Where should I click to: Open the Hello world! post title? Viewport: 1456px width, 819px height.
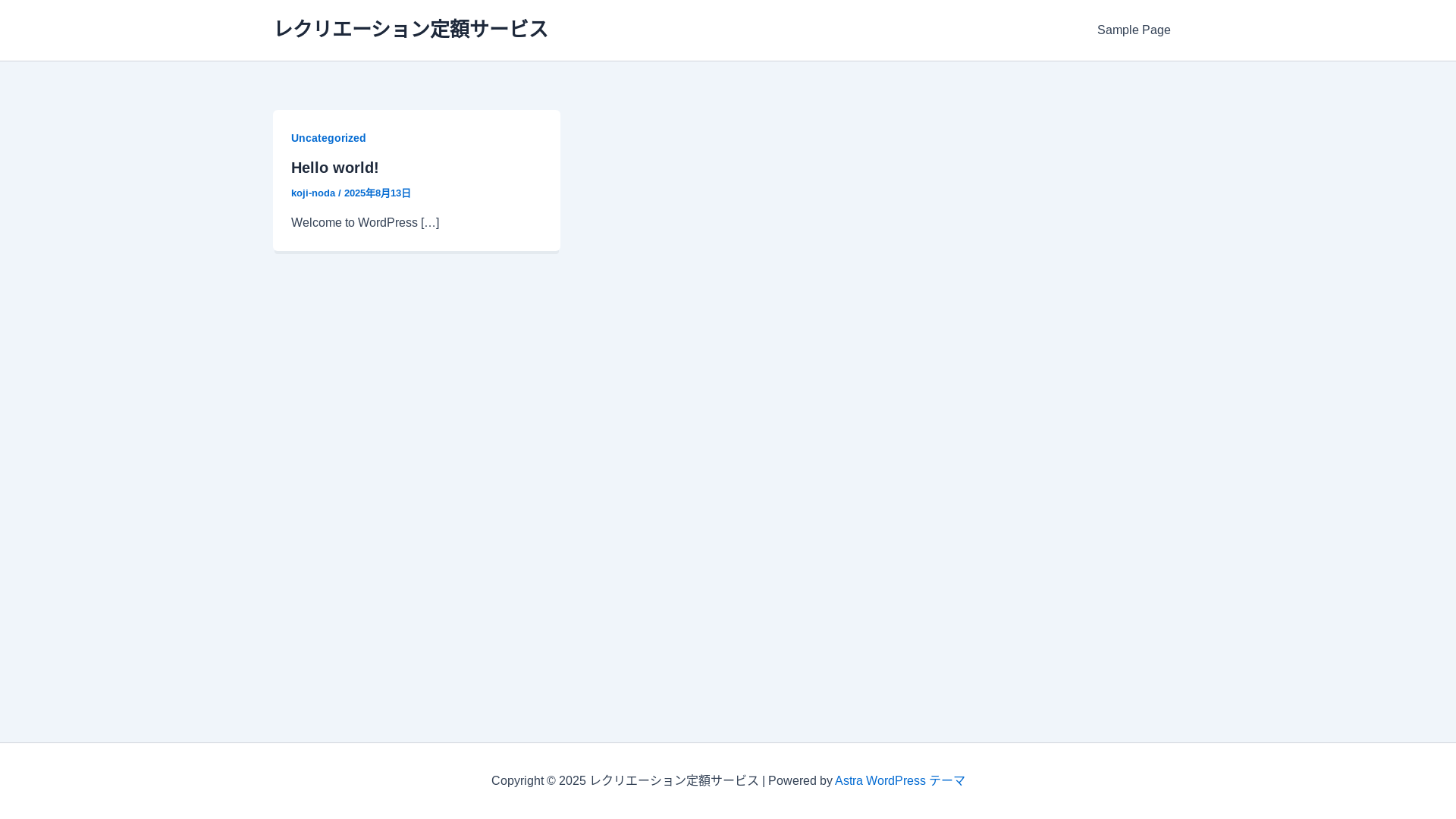tap(334, 168)
